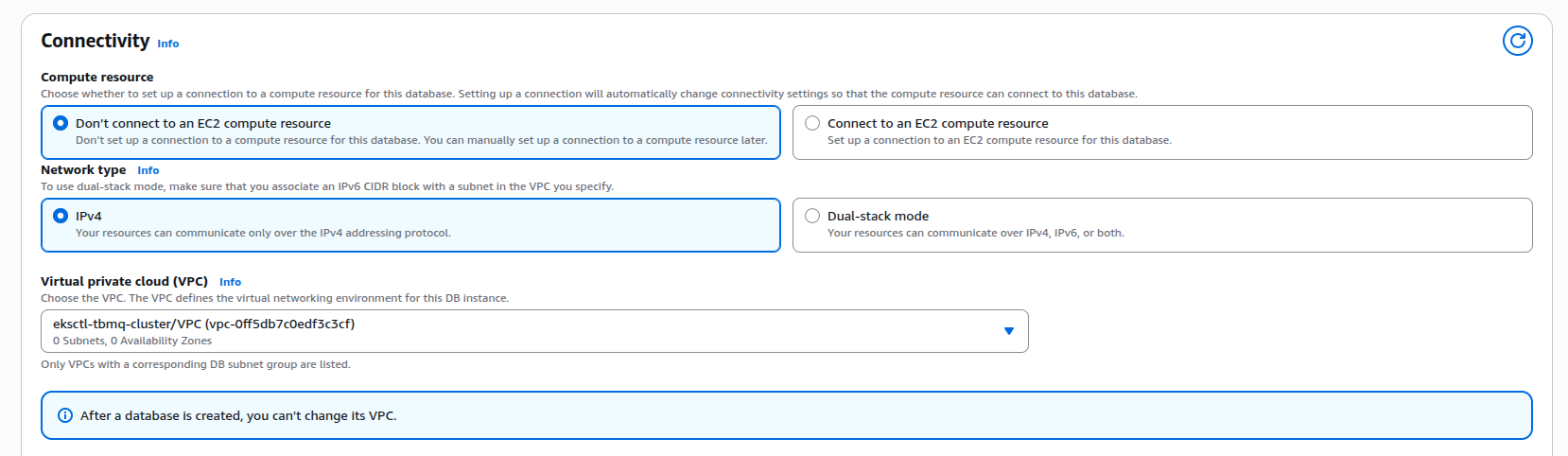Click the refresh icon in Connectivity panel

1517,41
